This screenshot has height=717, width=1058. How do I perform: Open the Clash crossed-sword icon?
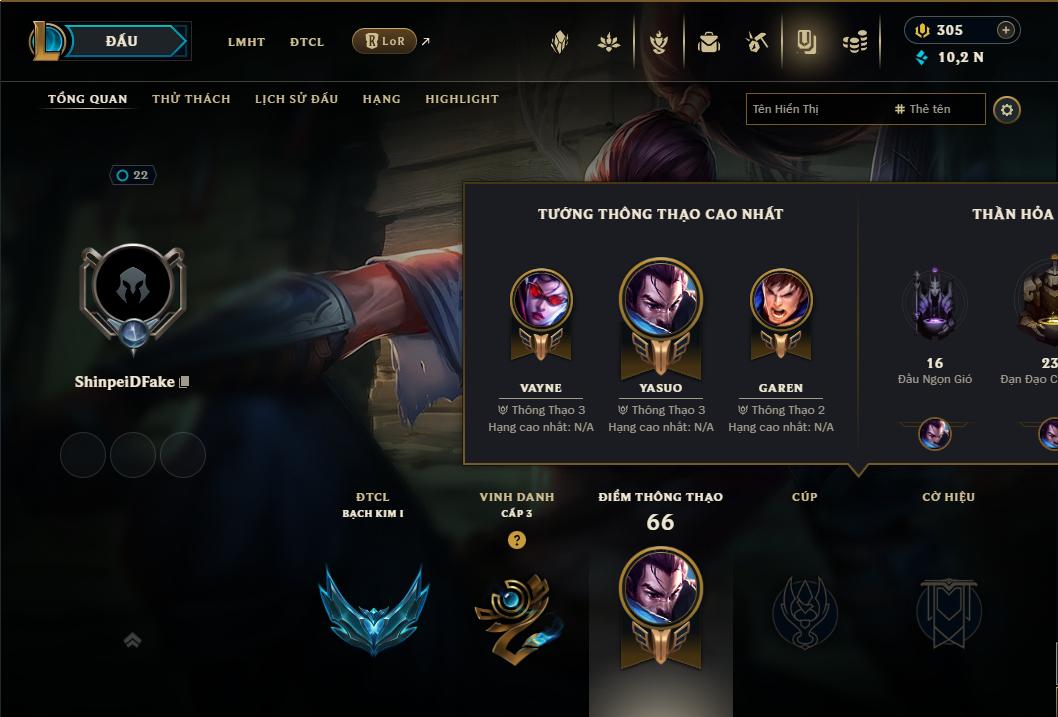point(757,42)
